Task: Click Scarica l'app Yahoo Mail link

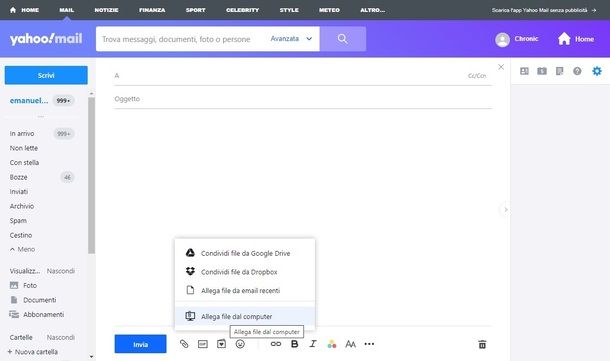Action: [544, 10]
